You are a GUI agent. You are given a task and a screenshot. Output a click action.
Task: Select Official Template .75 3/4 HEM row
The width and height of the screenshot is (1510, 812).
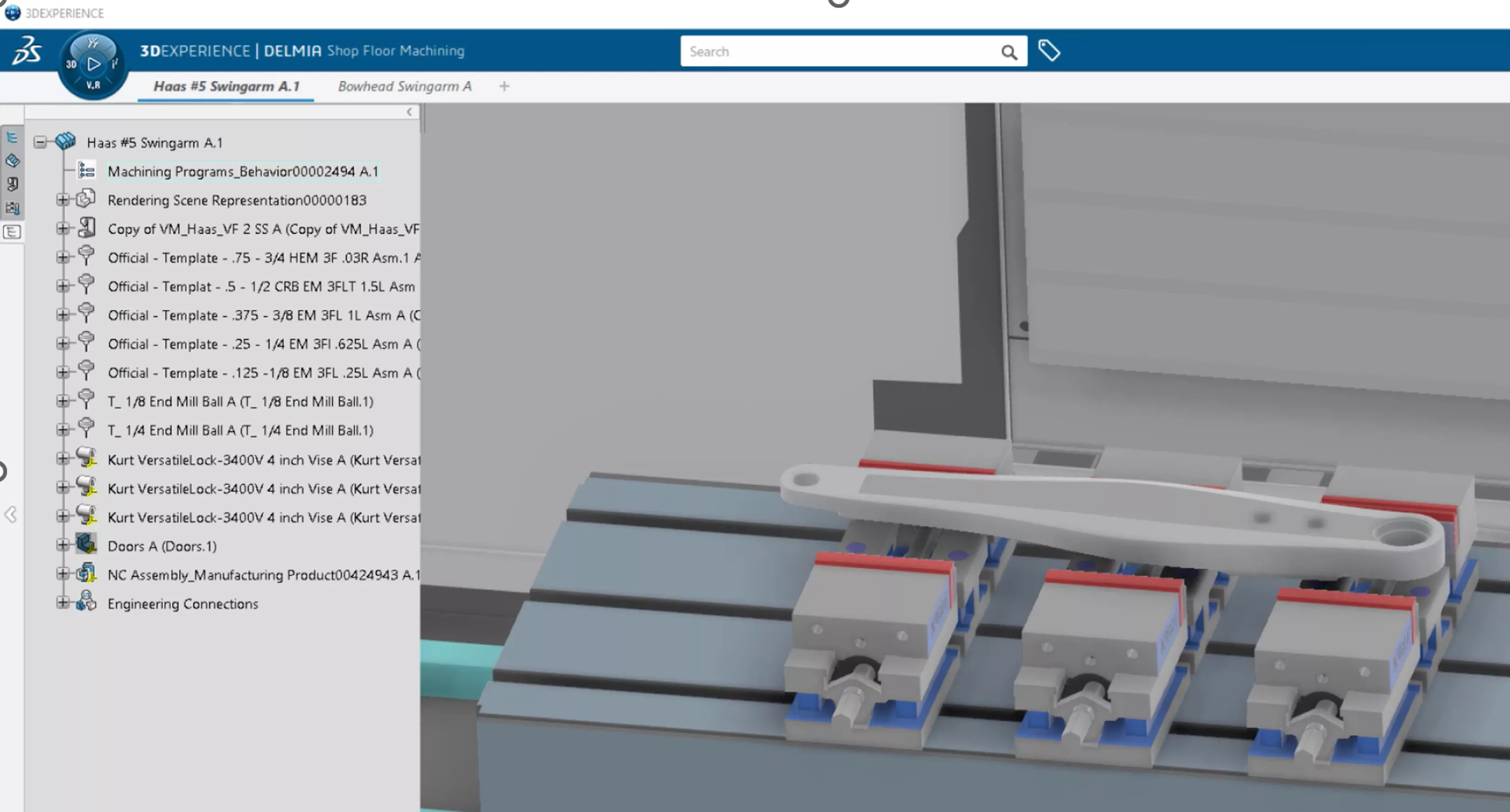click(x=263, y=258)
